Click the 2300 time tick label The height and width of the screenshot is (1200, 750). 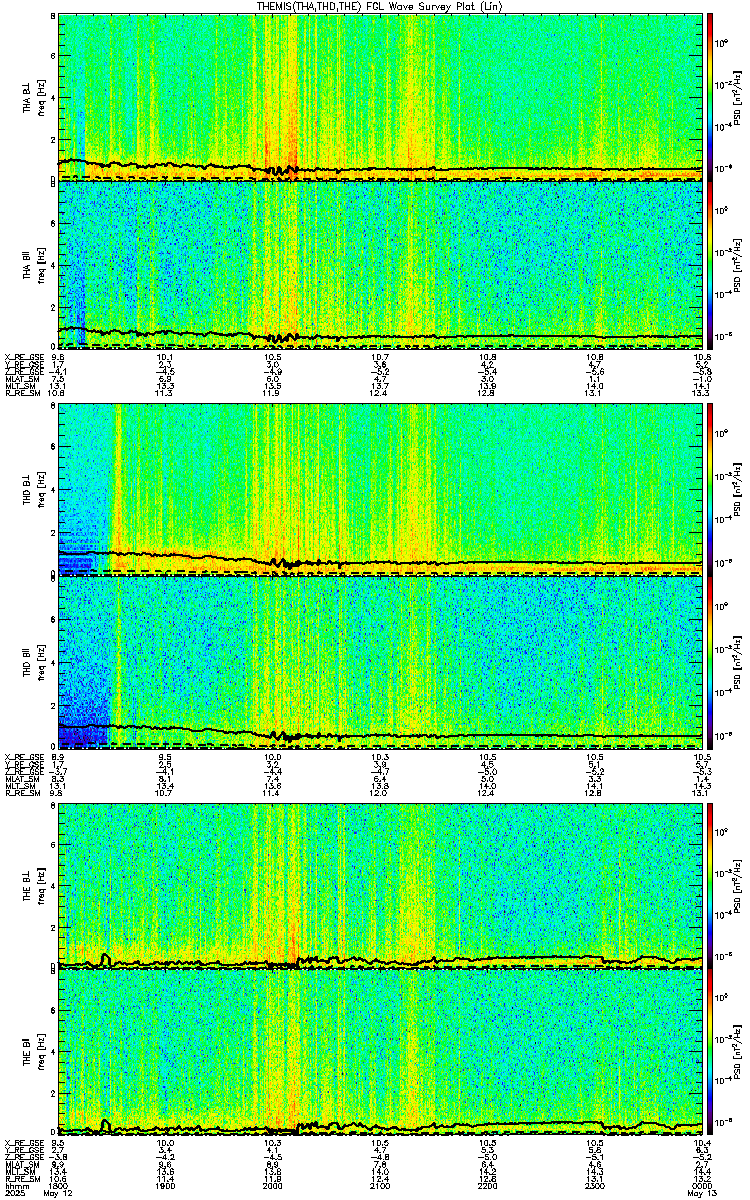595,1186
